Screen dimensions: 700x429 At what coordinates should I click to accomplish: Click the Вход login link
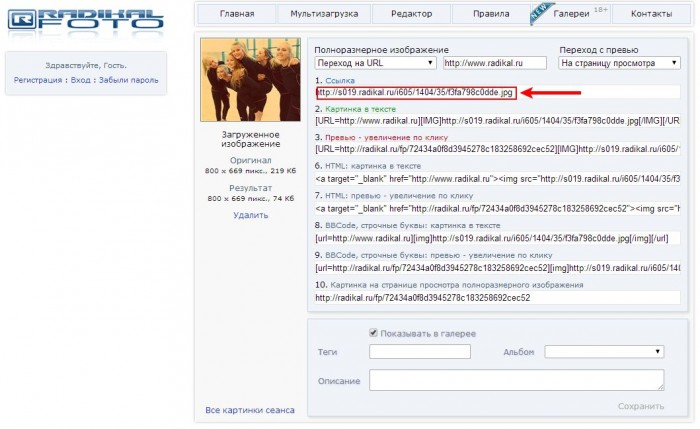point(80,80)
